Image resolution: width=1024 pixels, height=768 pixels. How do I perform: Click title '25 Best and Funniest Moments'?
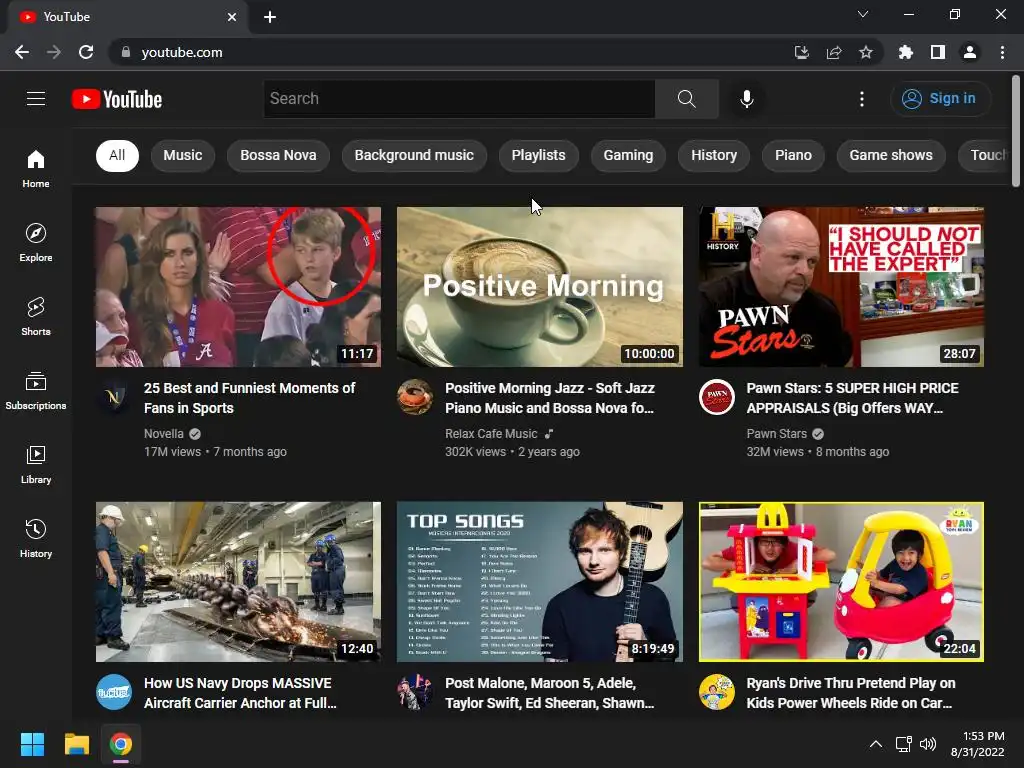[249, 398]
